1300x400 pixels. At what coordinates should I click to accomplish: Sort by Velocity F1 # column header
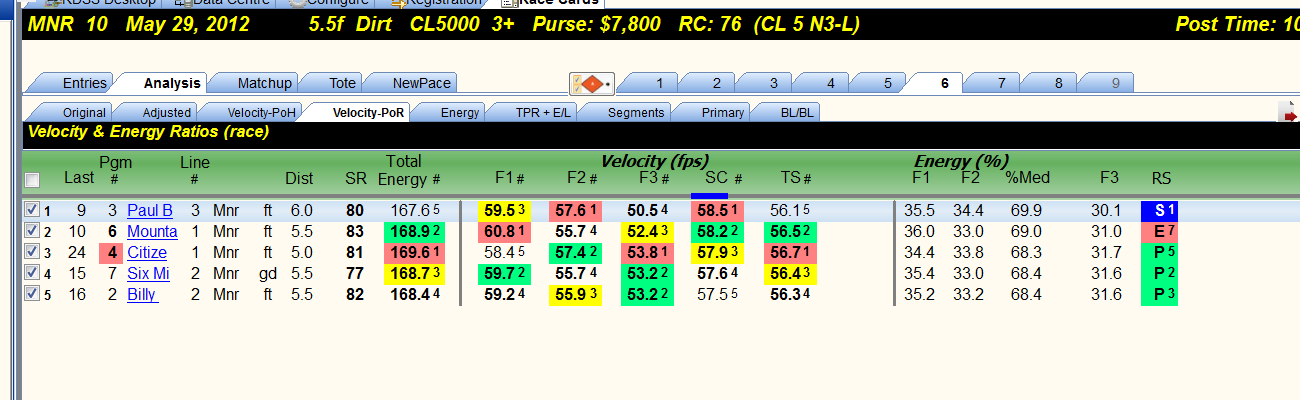tap(510, 179)
